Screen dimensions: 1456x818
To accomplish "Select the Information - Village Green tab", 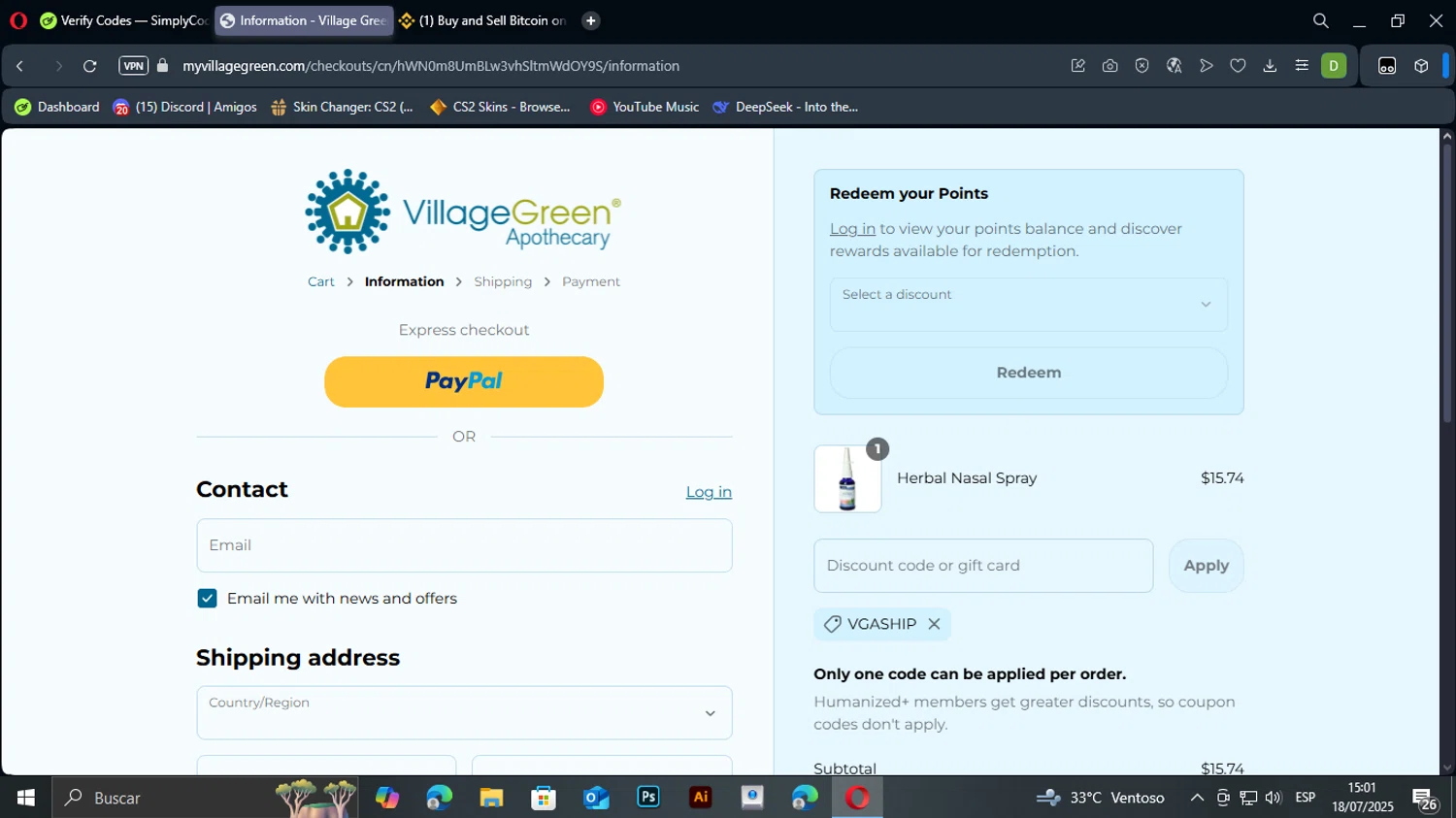I will [305, 20].
